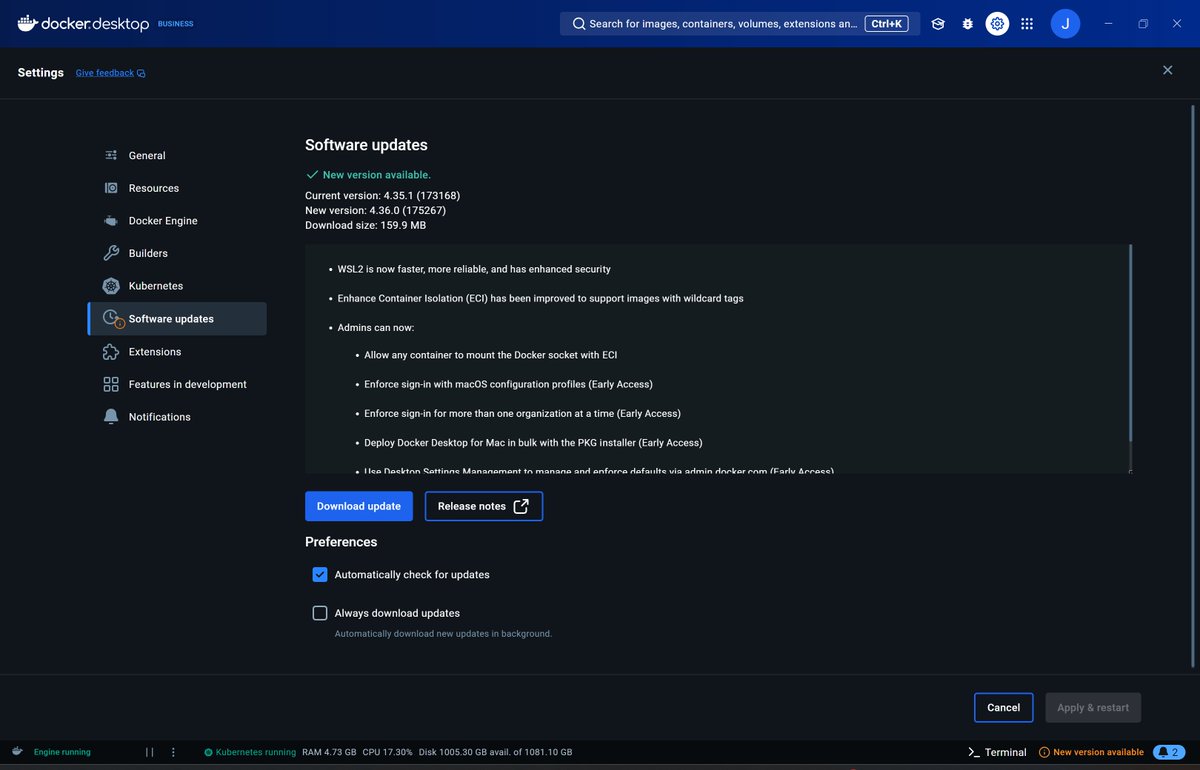Click the Cancel button
The image size is (1200, 770).
pyautogui.click(x=1003, y=707)
